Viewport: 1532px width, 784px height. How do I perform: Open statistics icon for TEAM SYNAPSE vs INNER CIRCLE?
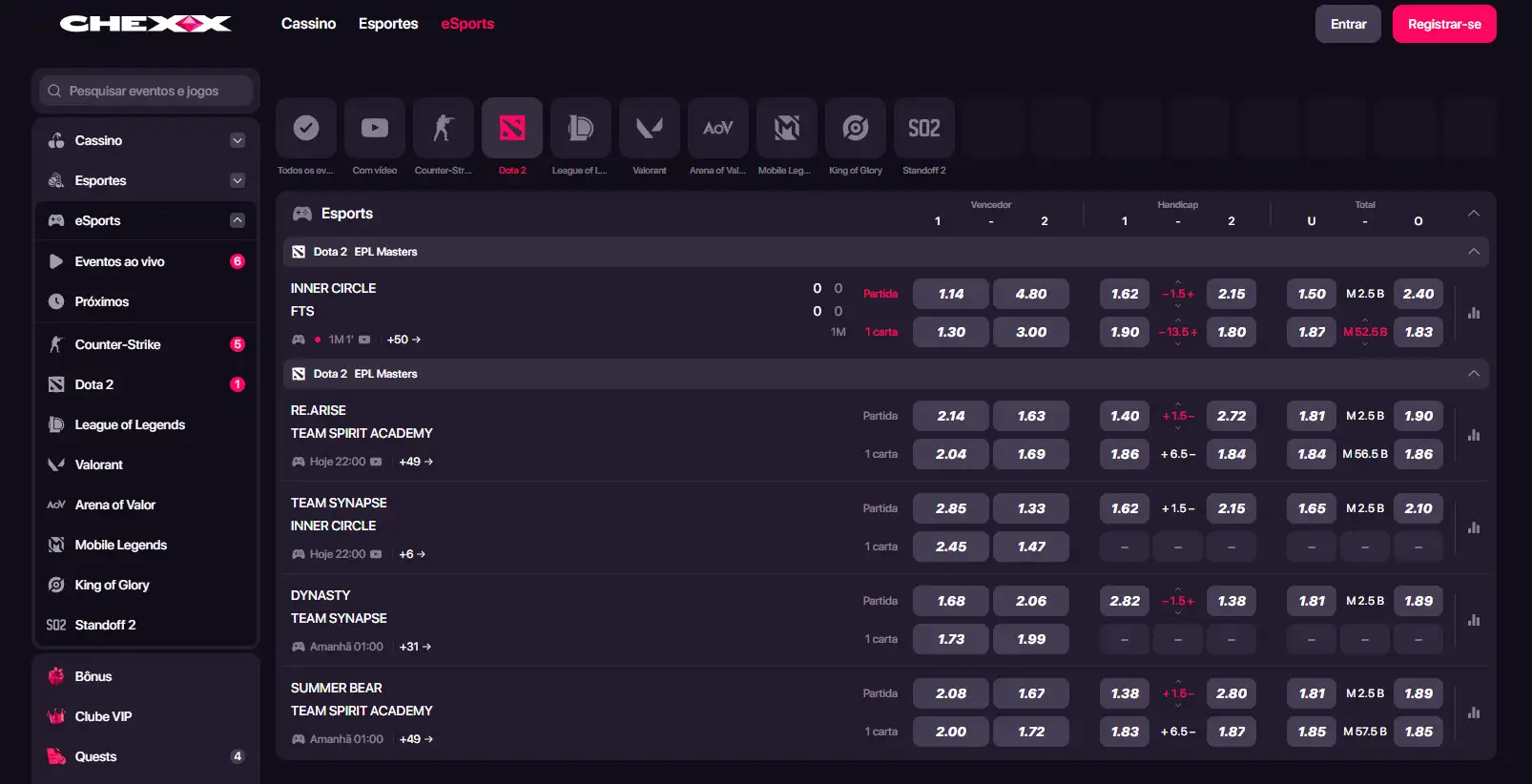click(1474, 527)
